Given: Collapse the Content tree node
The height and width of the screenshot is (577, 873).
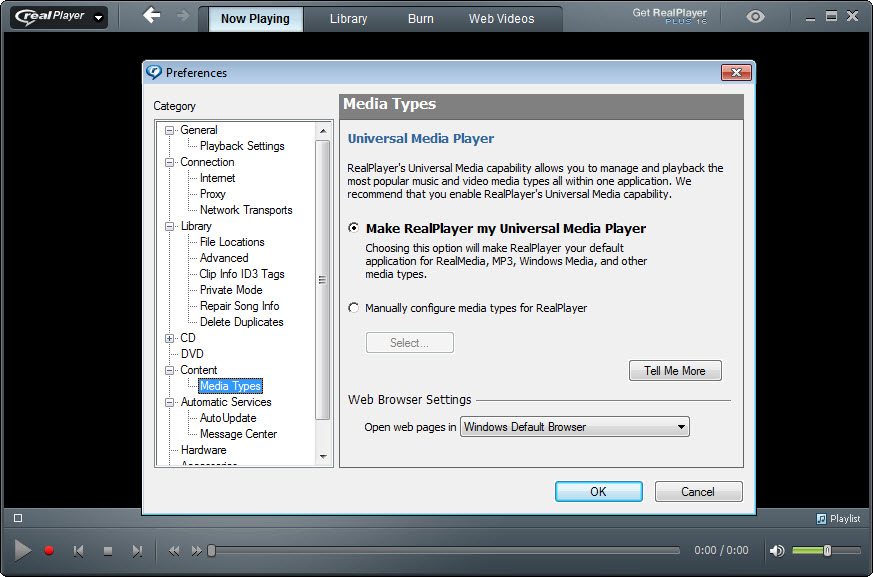Looking at the screenshot, I should click(x=169, y=370).
